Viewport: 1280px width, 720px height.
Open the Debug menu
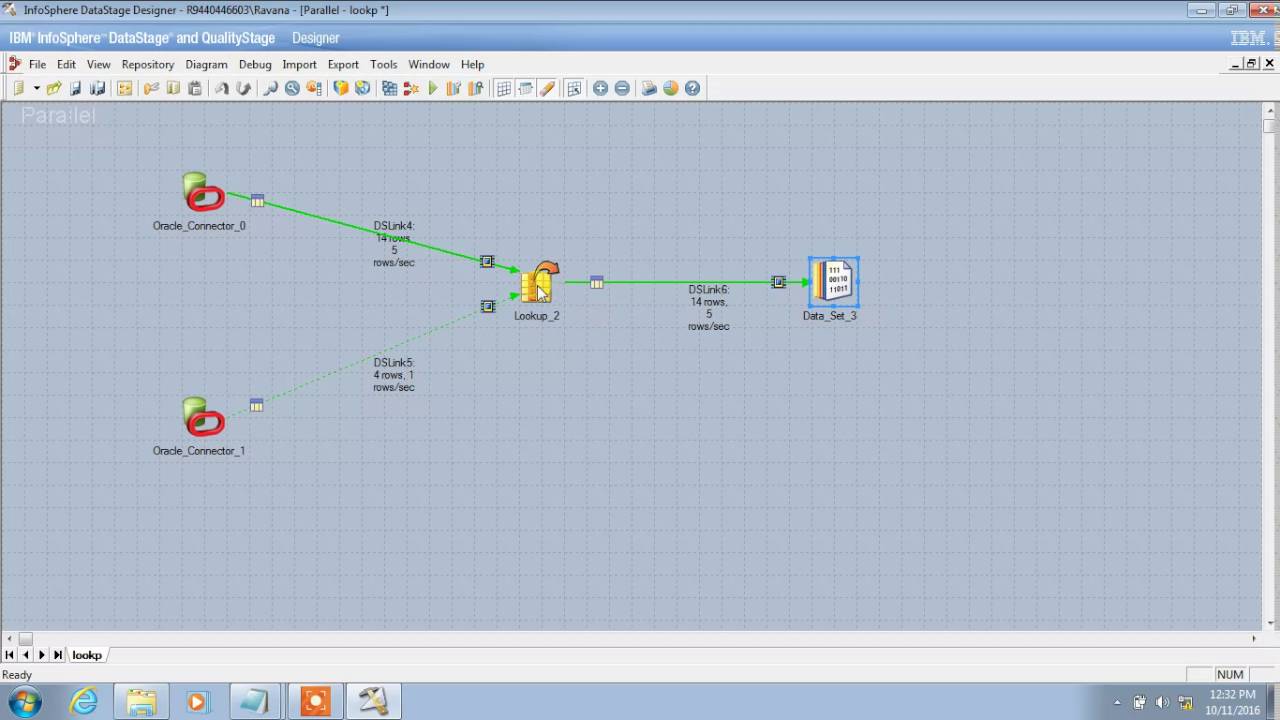tap(255, 64)
